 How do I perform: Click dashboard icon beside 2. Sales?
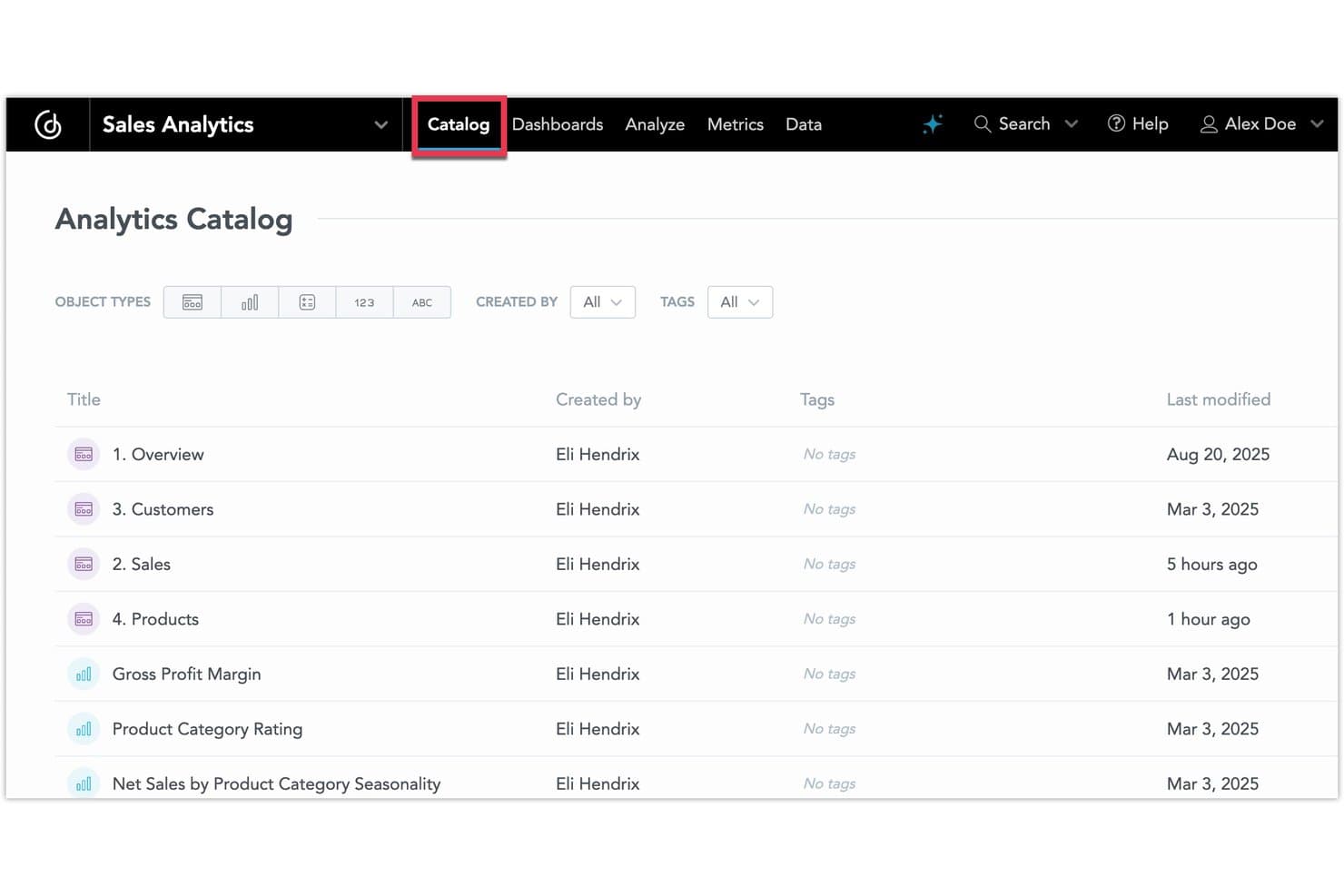click(x=84, y=564)
